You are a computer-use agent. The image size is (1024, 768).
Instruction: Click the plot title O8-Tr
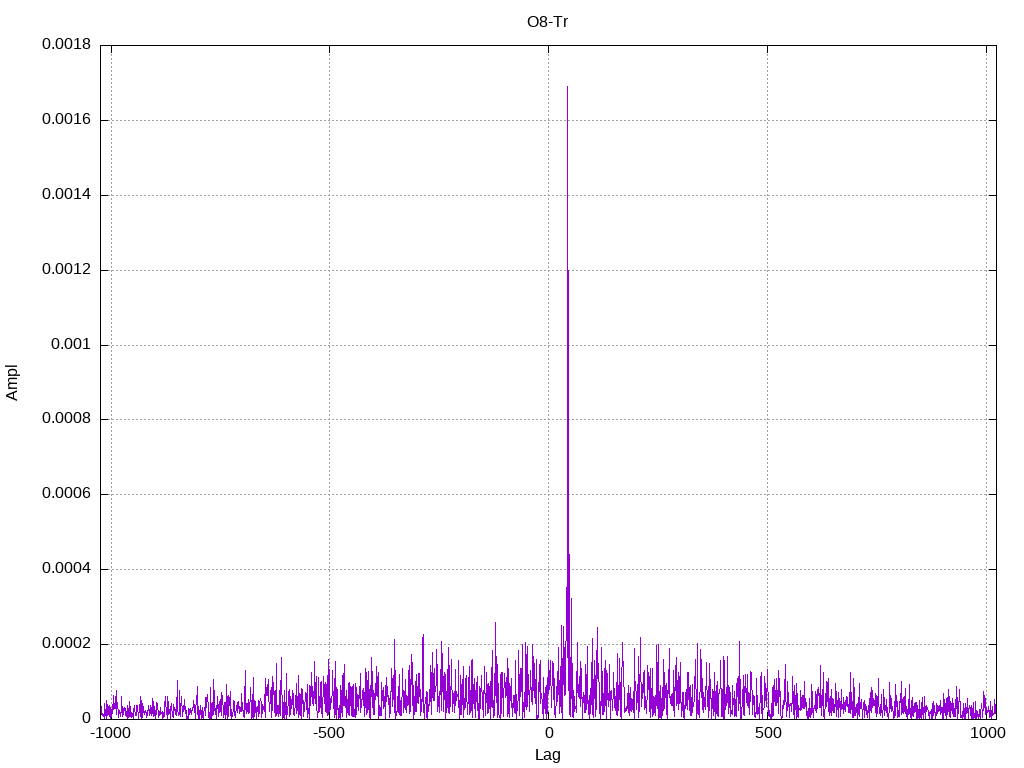[x=547, y=21]
